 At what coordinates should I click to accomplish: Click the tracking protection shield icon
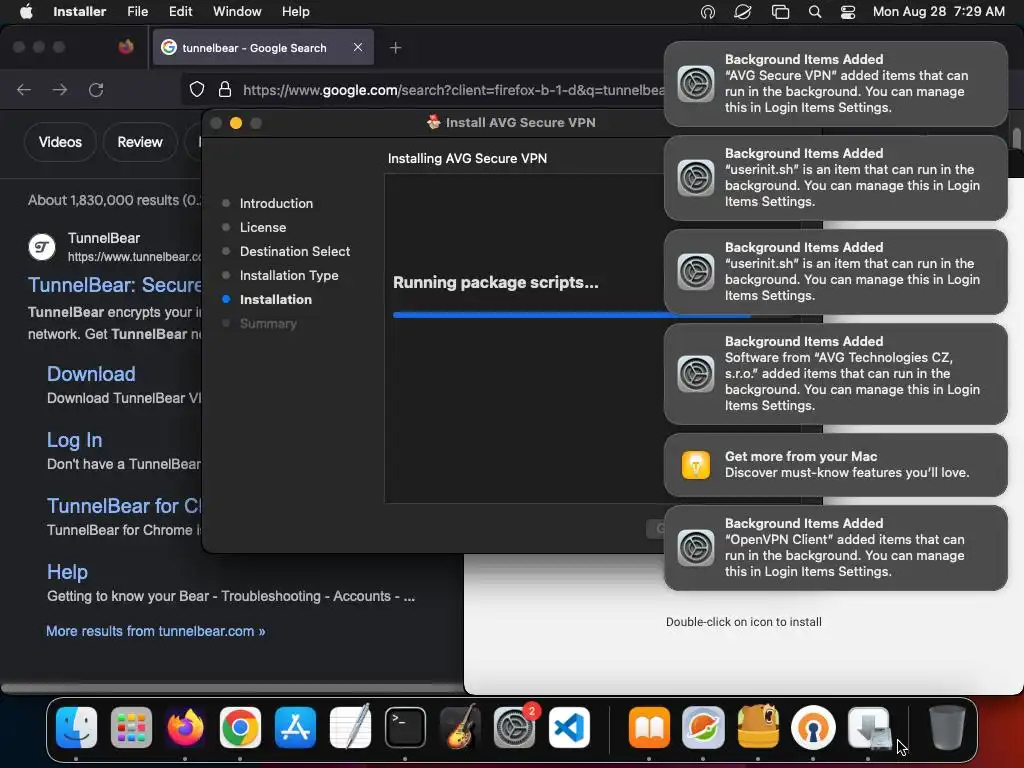pyautogui.click(x=197, y=89)
